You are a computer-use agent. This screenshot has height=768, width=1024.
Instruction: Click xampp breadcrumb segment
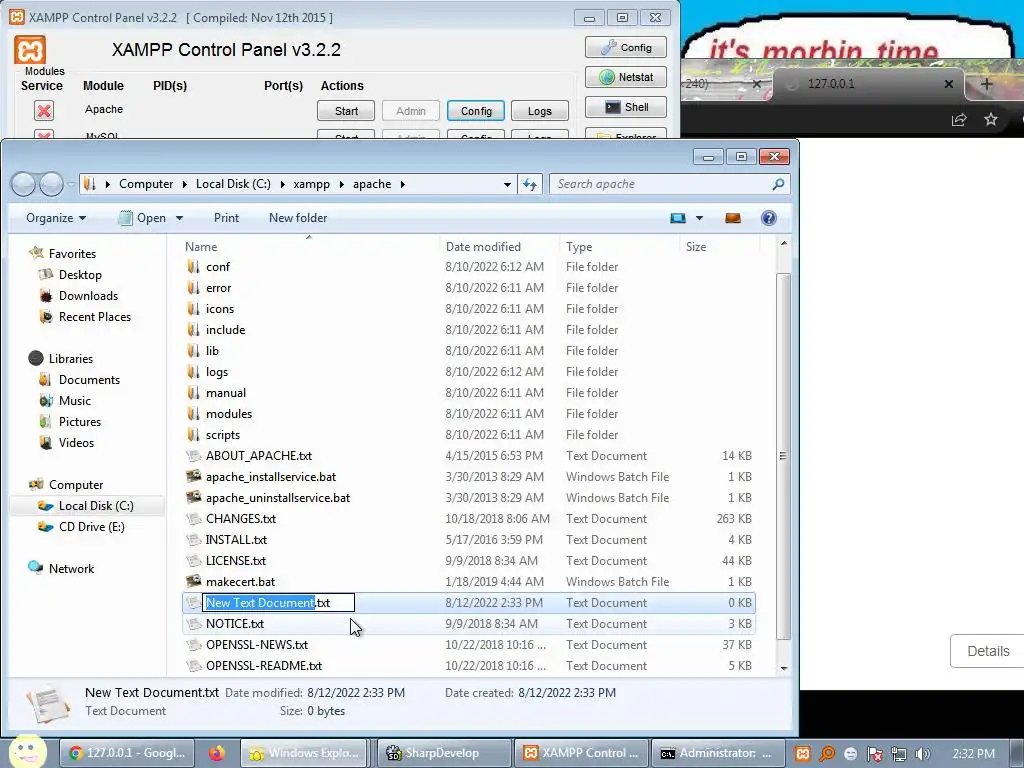[312, 184]
